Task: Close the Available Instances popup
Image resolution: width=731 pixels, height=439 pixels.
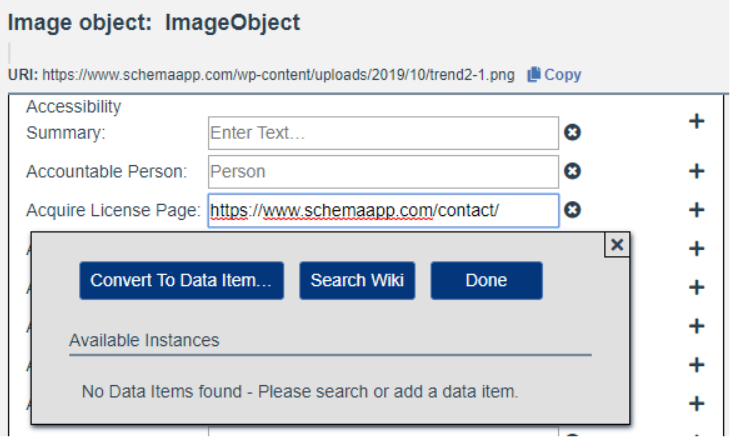Action: [617, 245]
